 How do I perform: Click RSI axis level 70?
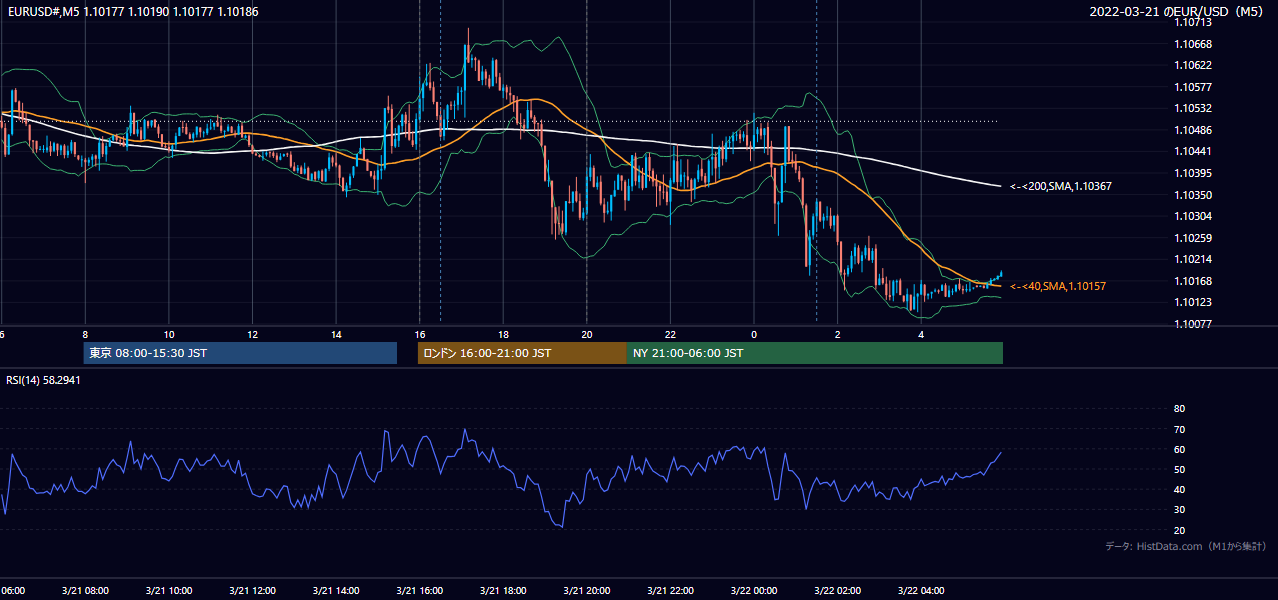1179,429
